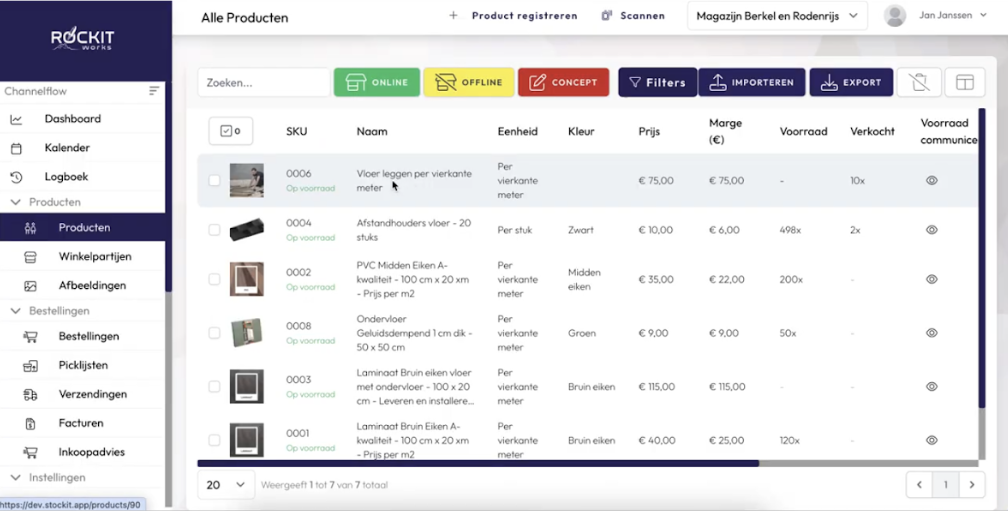Open the 20 rows-per-page dropdown
The height and width of the screenshot is (514, 1008).
pos(225,485)
